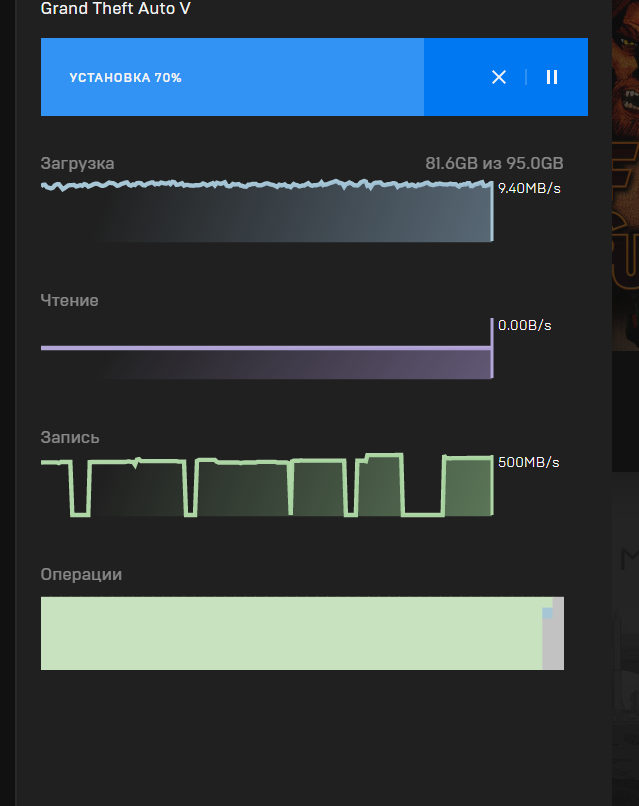Click the Операции label

pyautogui.click(x=81, y=574)
